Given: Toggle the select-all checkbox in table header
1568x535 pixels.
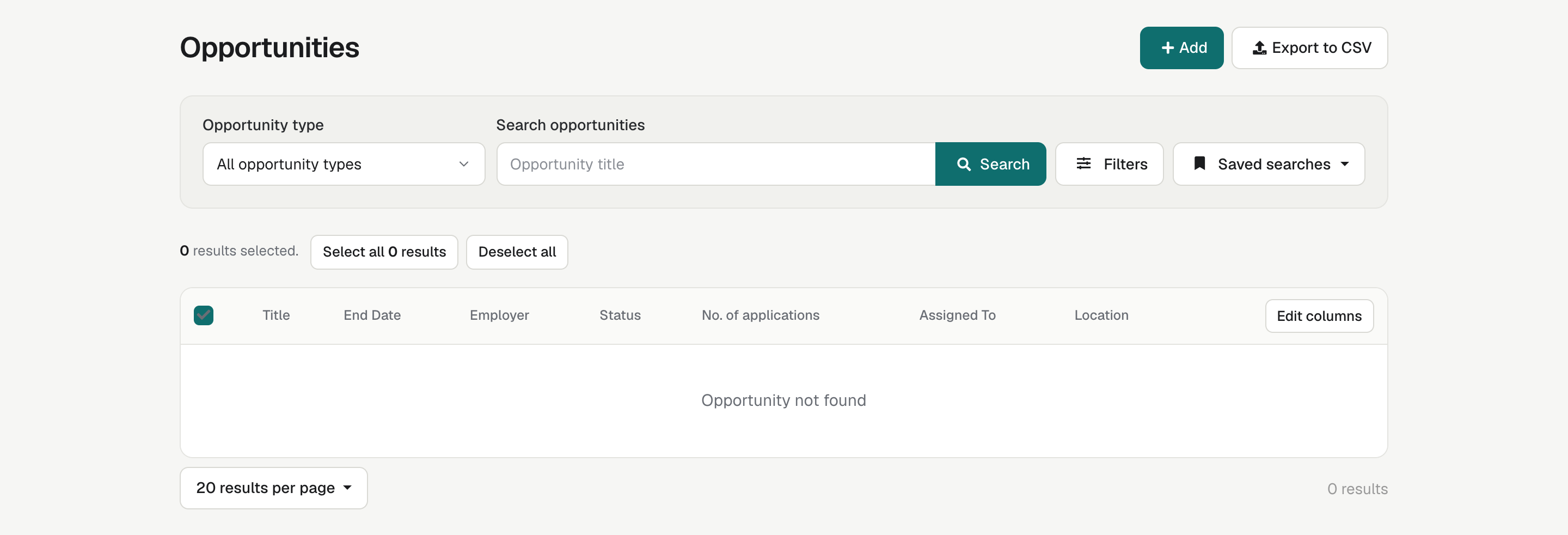Looking at the screenshot, I should [x=203, y=315].
